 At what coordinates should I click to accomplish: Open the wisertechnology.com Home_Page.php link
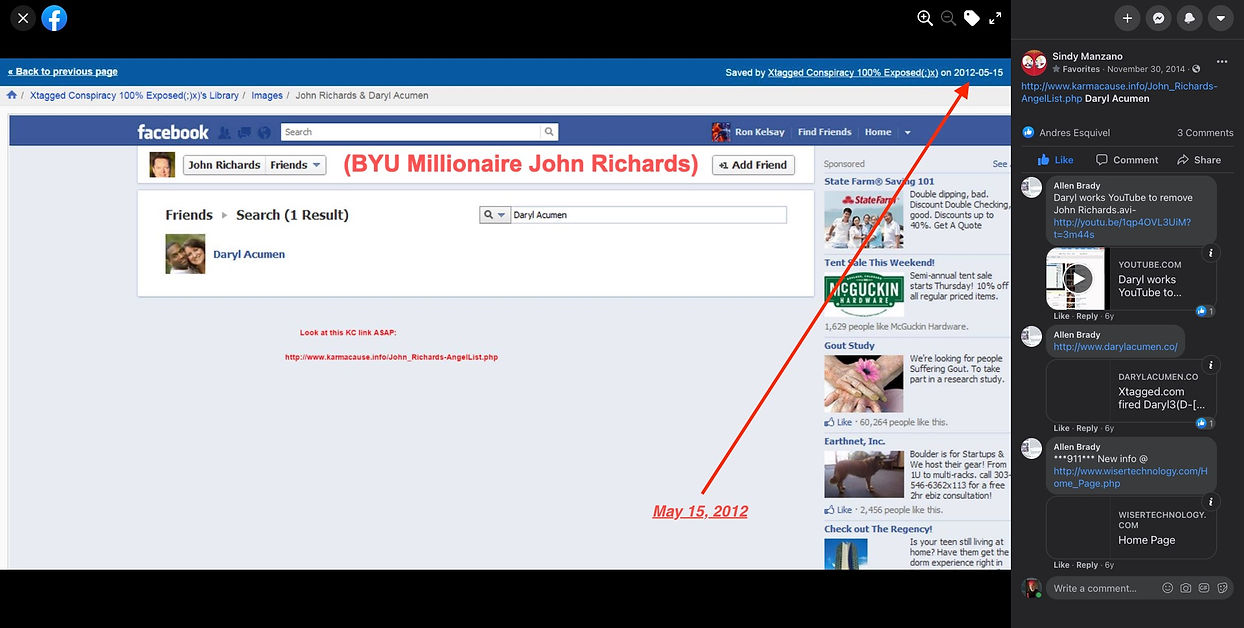pyautogui.click(x=1130, y=477)
